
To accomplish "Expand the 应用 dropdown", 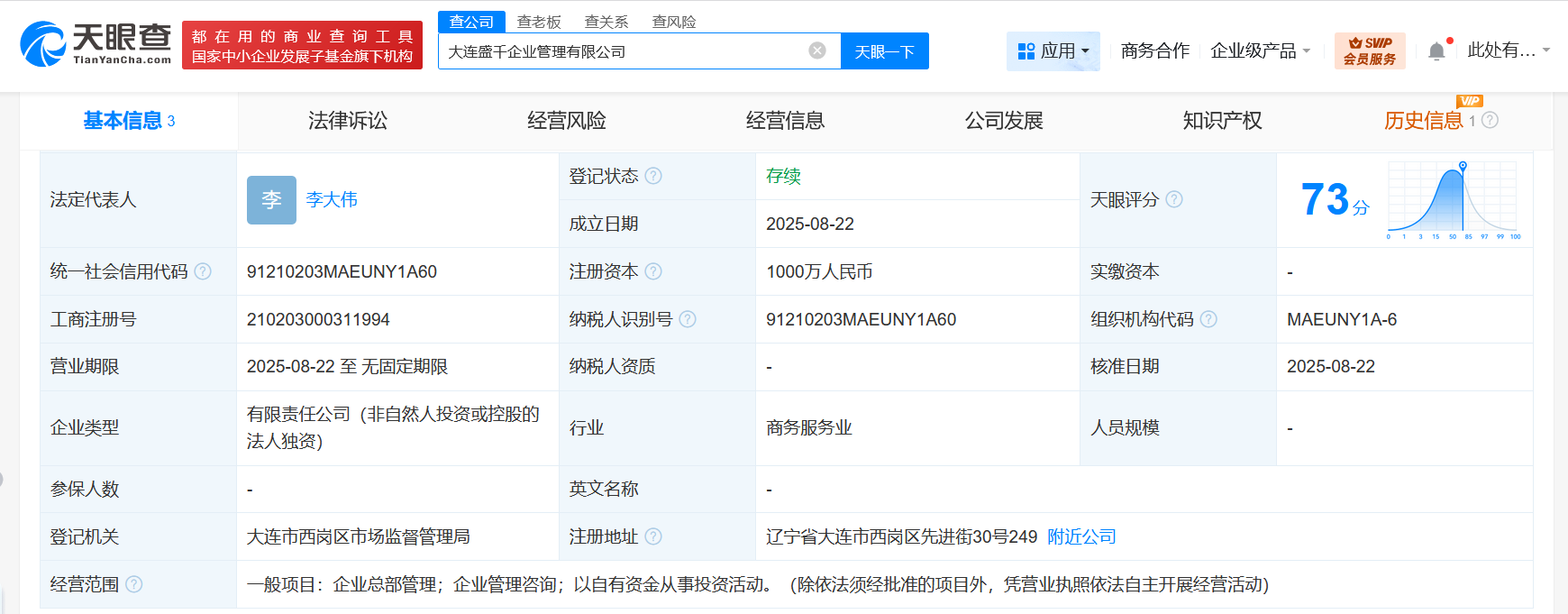I will 1053,51.
